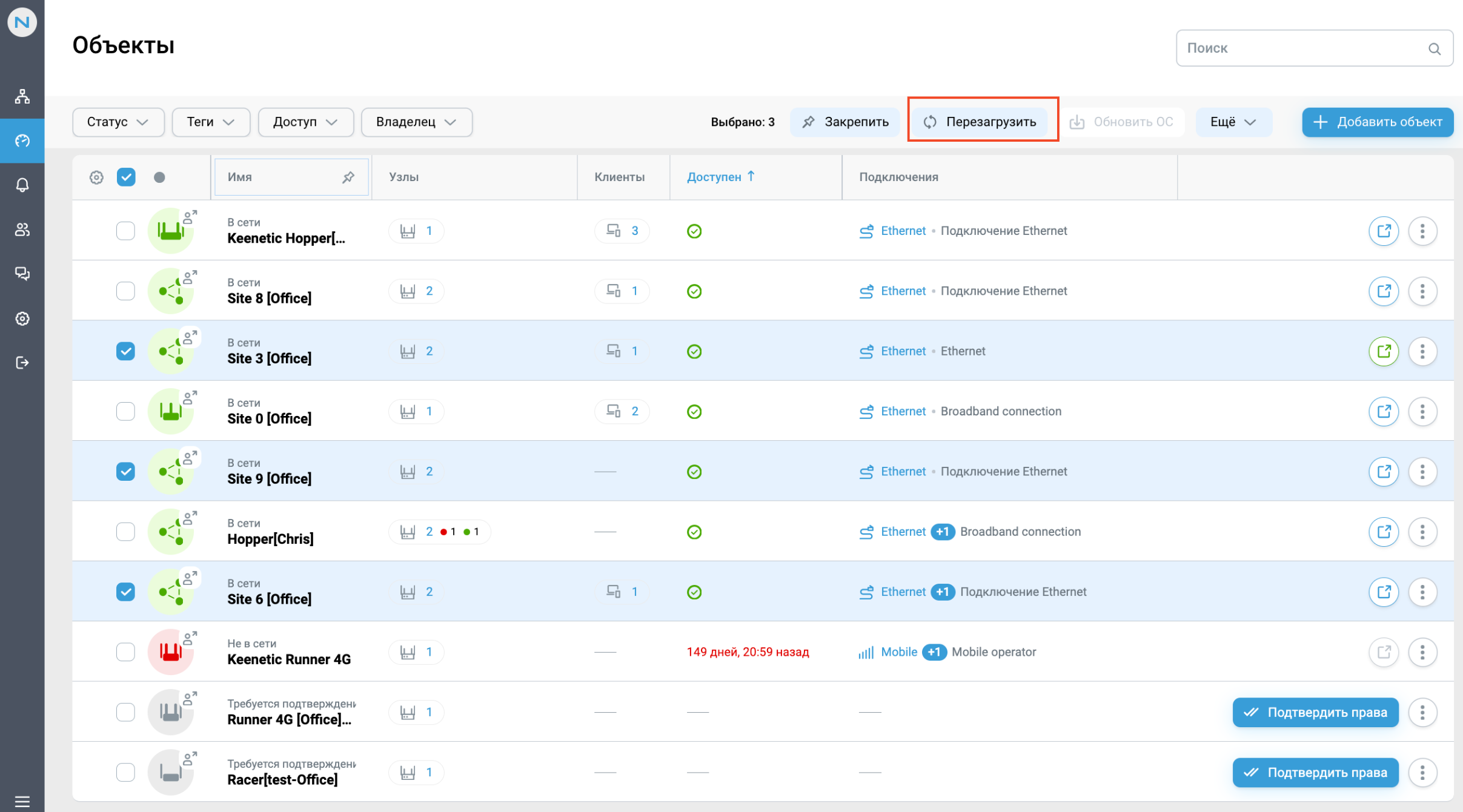
Task: Open the Владелец filter dropdown
Action: click(x=416, y=122)
